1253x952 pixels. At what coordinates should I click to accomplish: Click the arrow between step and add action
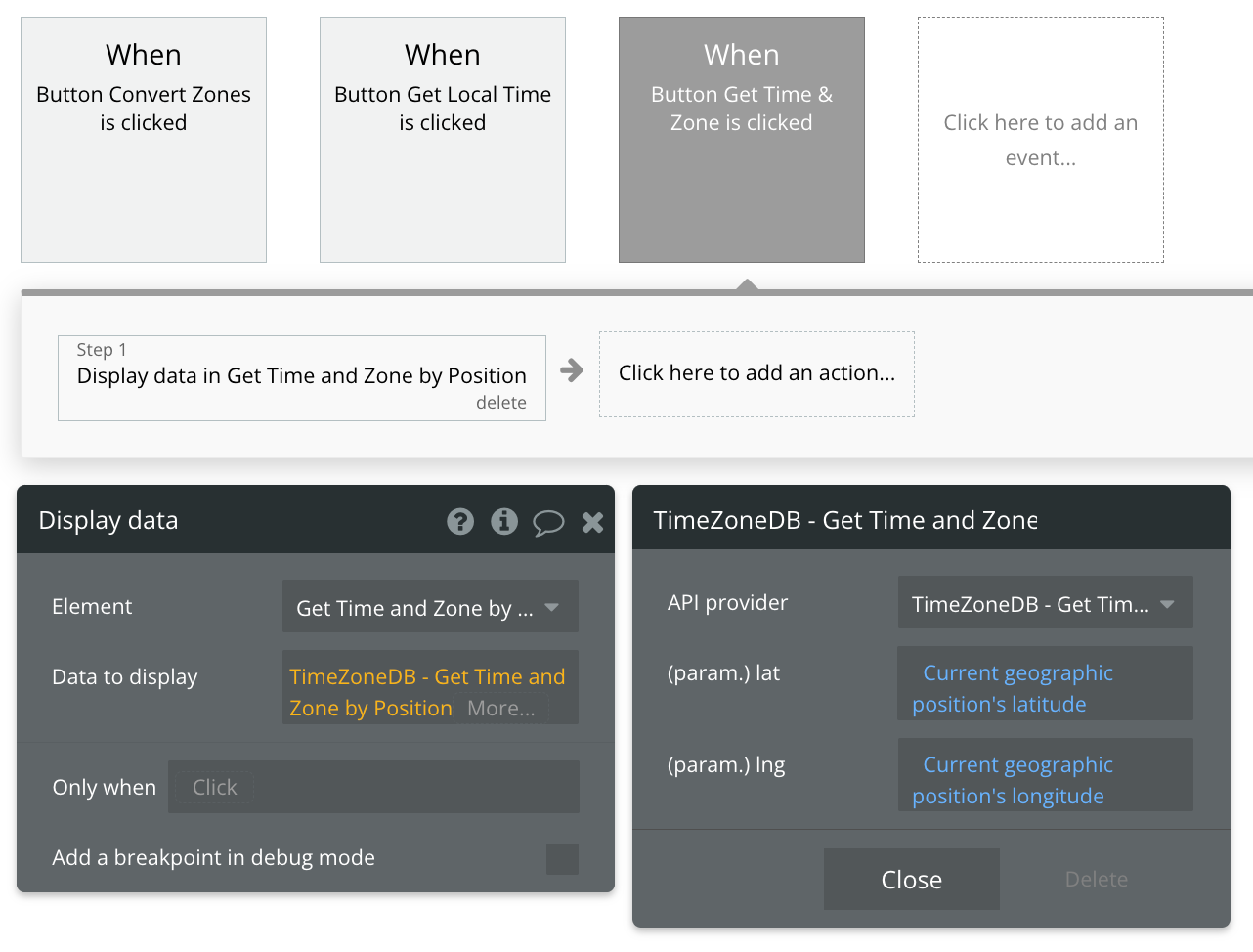[x=572, y=370]
